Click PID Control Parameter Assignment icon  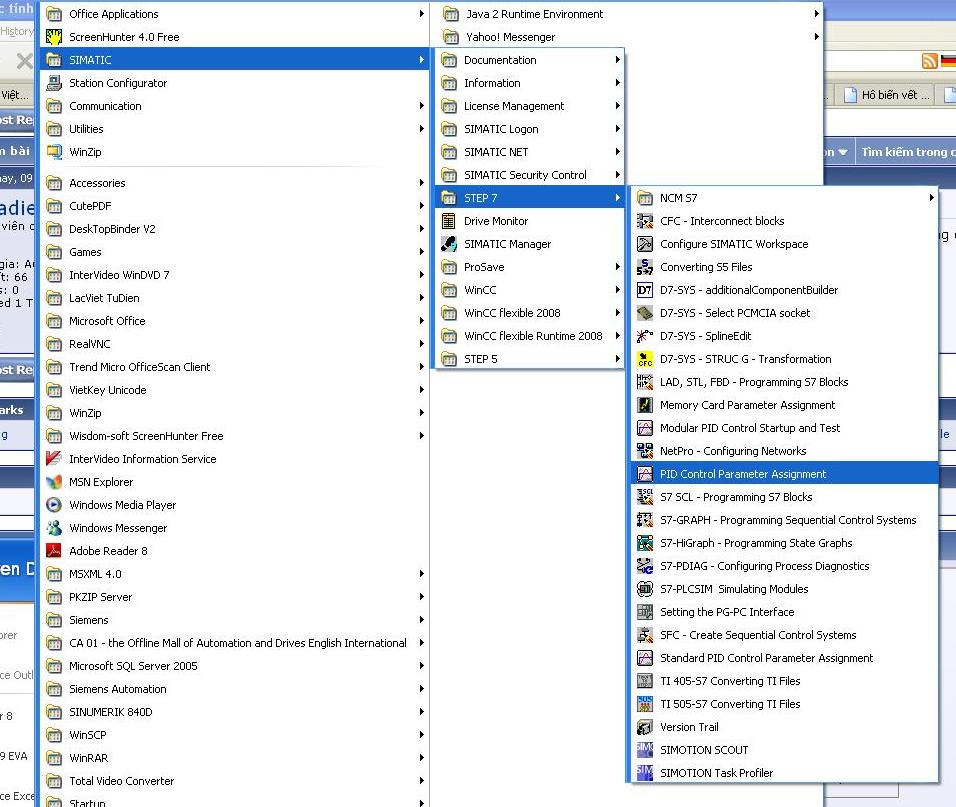(x=644, y=474)
